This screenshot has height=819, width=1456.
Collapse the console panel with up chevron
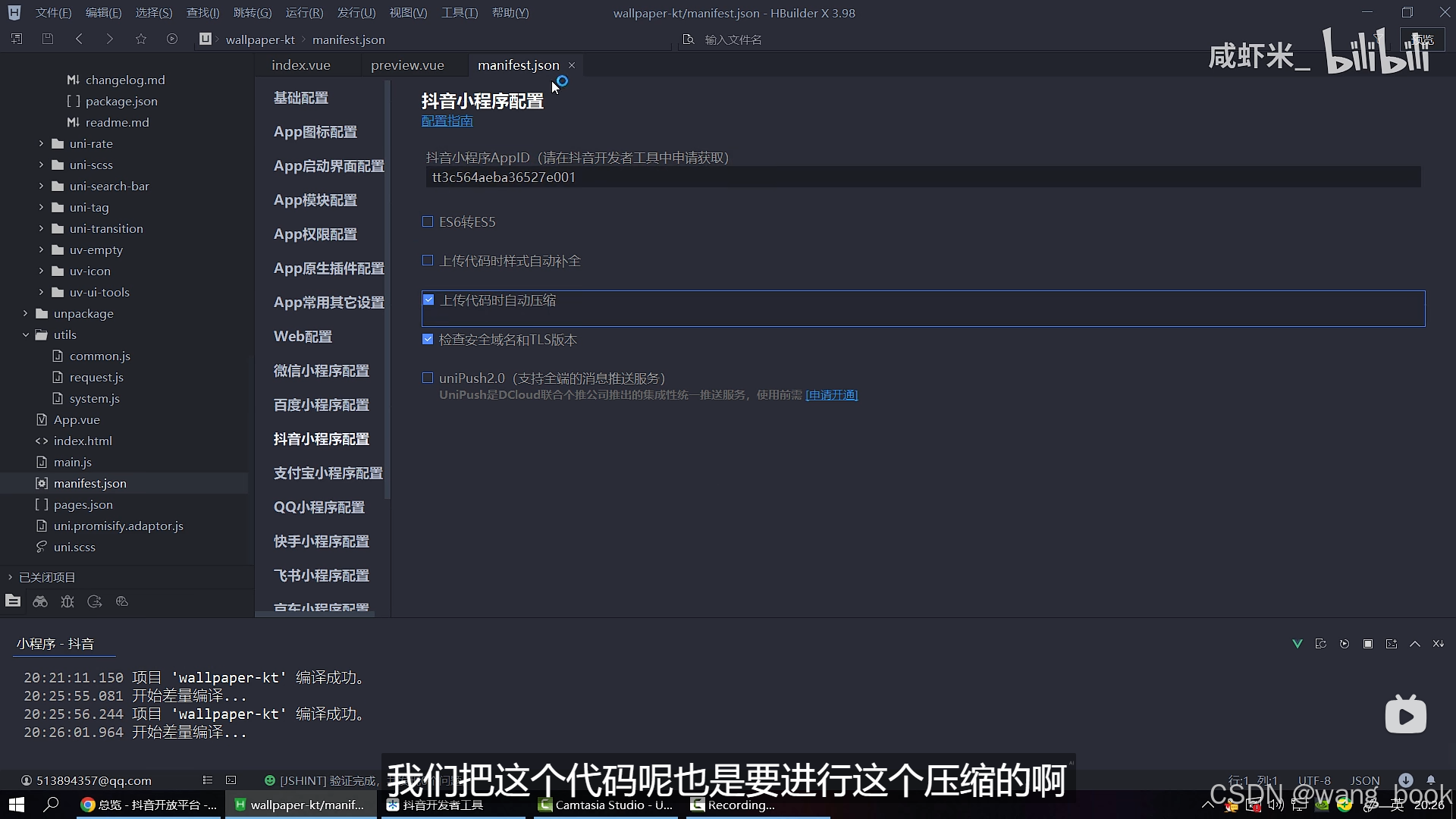coord(1415,644)
